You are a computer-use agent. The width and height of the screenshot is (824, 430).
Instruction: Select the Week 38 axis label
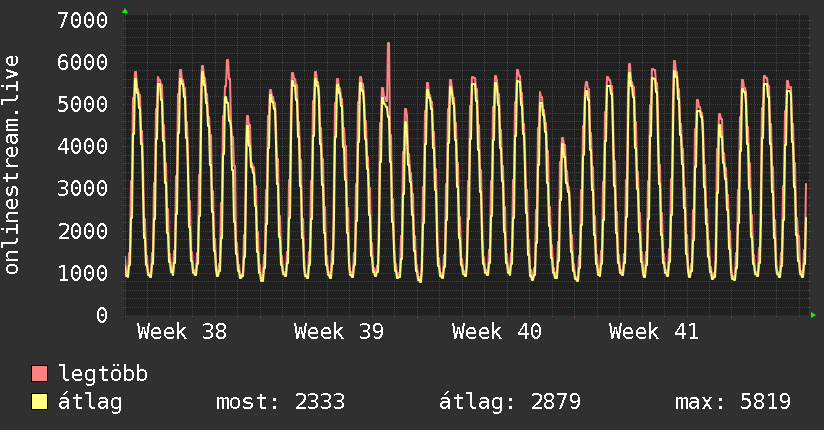point(181,332)
